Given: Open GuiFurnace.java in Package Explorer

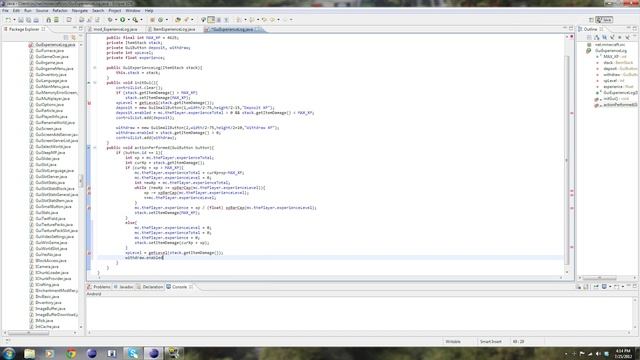Looking at the screenshot, I should click(x=49, y=51).
